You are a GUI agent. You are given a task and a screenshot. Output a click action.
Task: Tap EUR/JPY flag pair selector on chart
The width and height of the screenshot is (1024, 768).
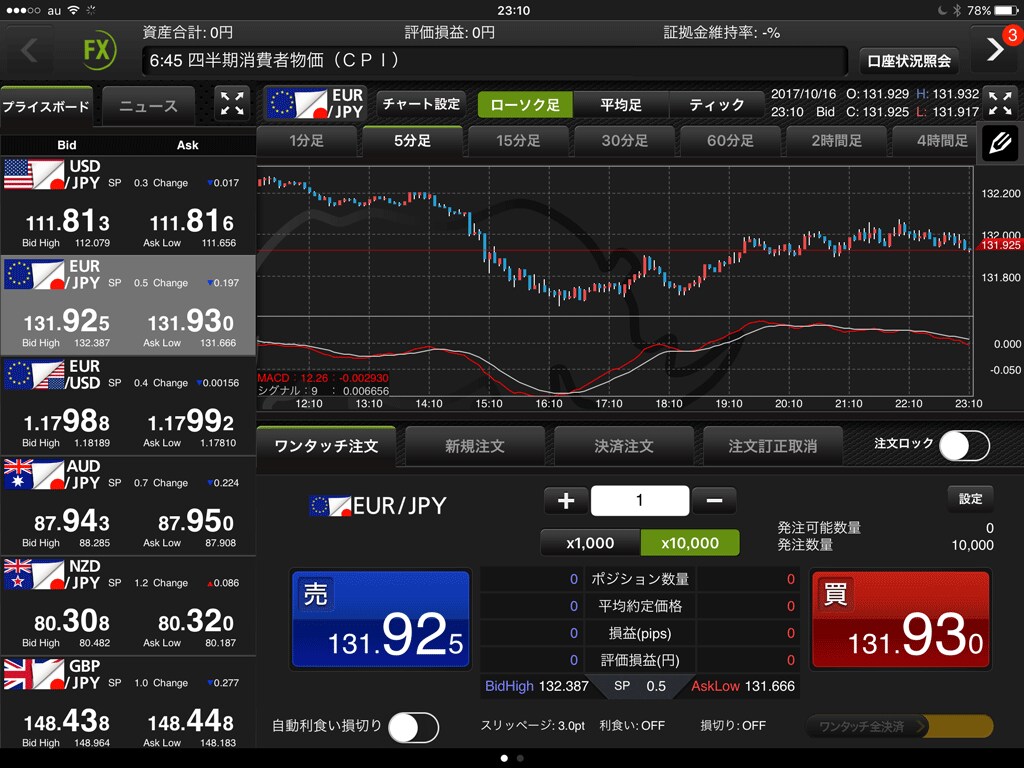click(316, 104)
